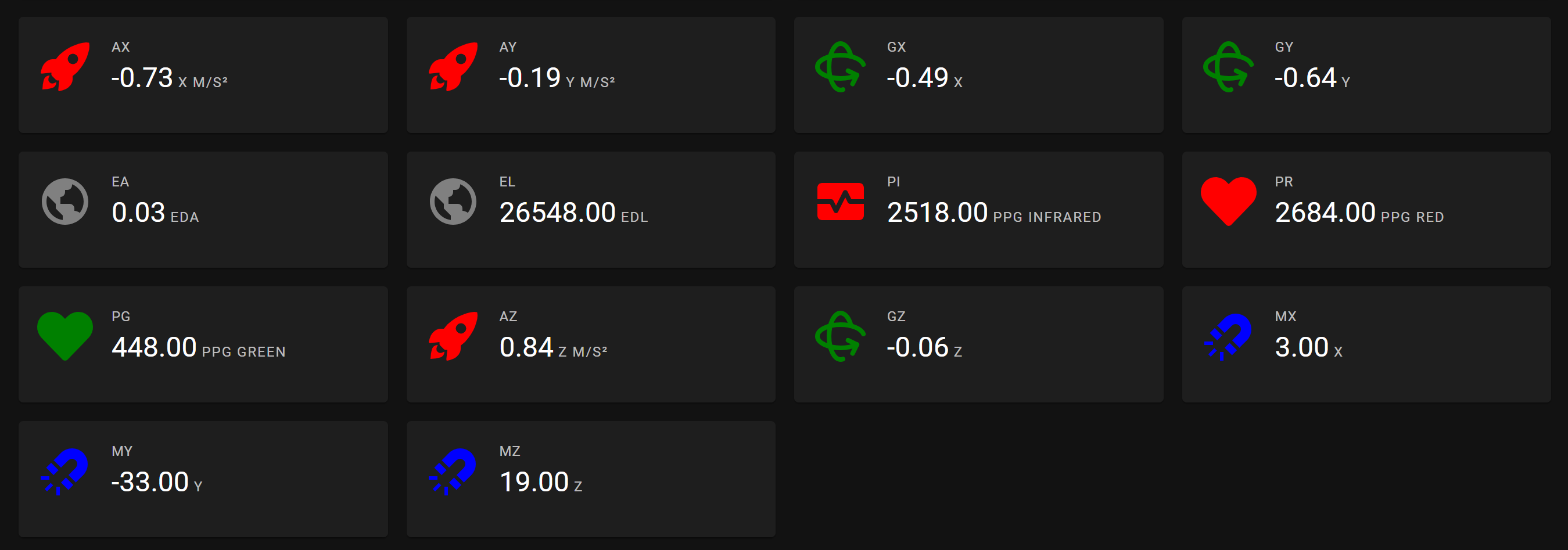Click the 2684.00 PPG RED reading
Screen dimensions: 1568x550
pos(1359,213)
